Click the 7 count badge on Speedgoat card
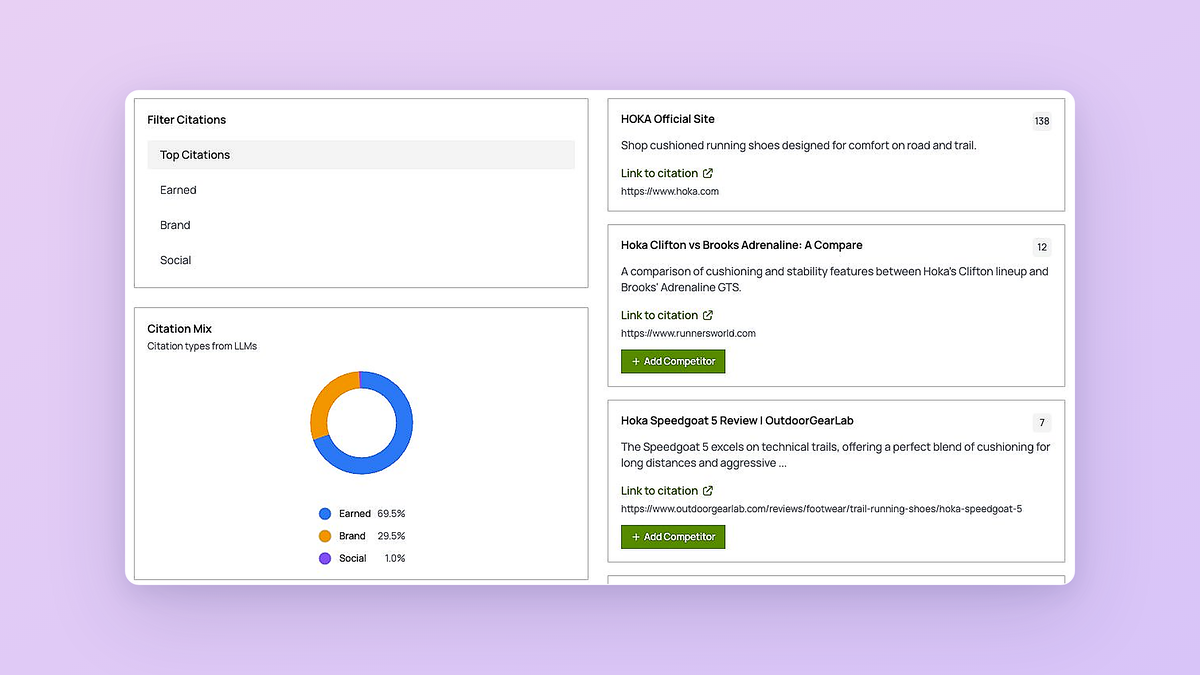The image size is (1200, 675). (1042, 422)
